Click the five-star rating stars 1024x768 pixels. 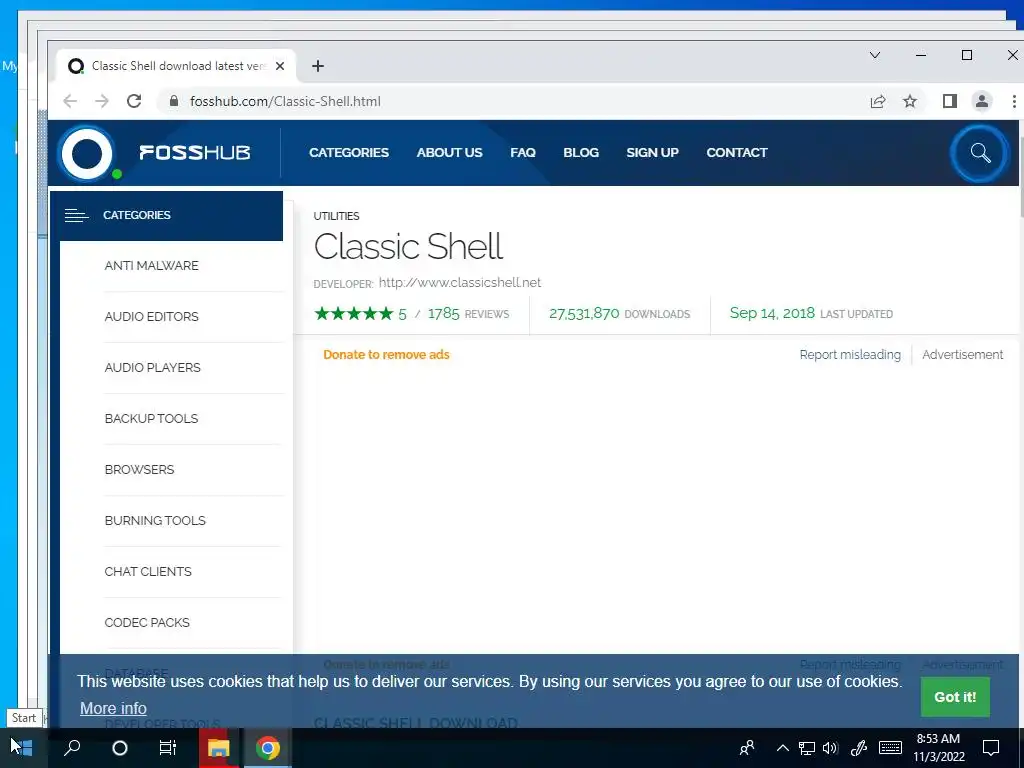click(354, 314)
